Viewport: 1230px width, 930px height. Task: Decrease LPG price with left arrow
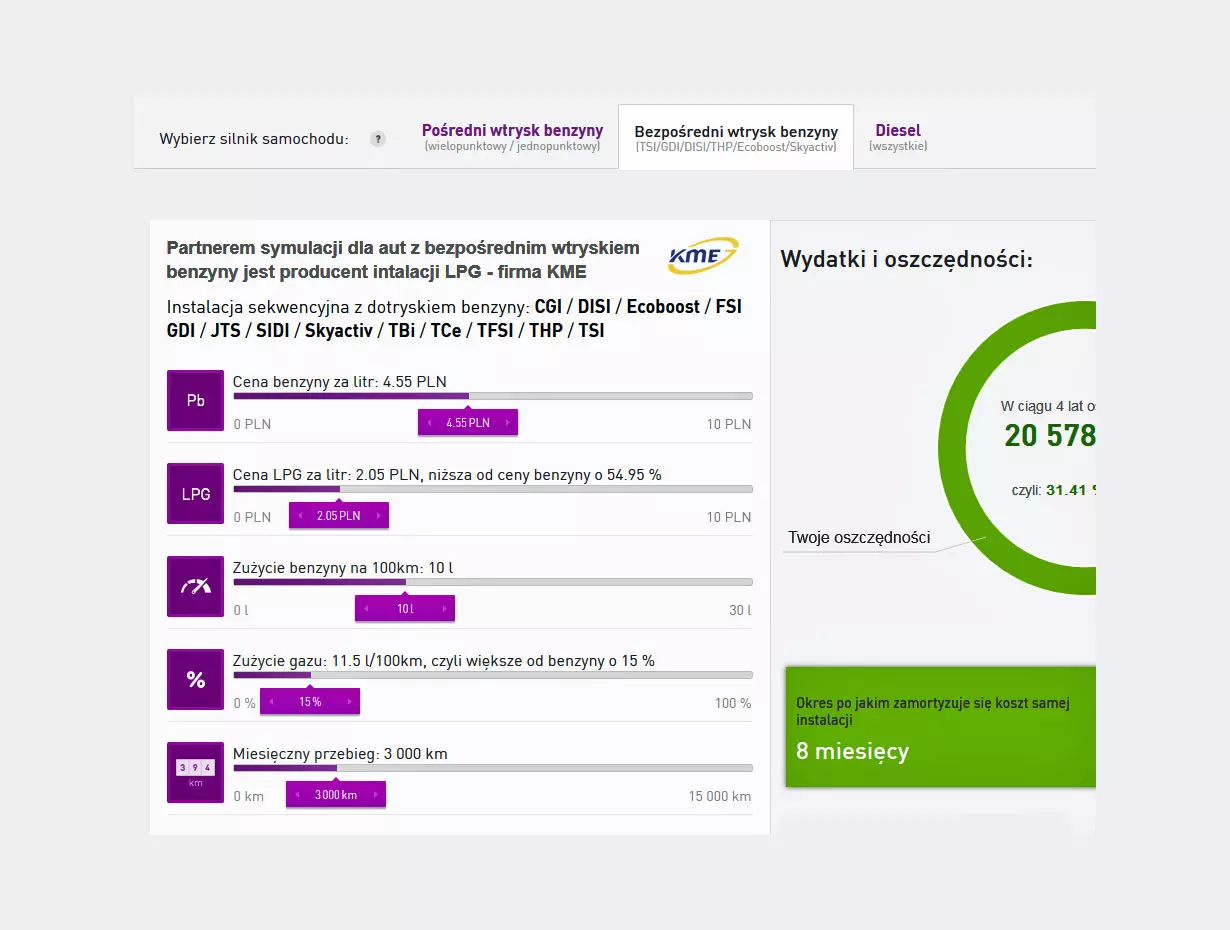[301, 516]
